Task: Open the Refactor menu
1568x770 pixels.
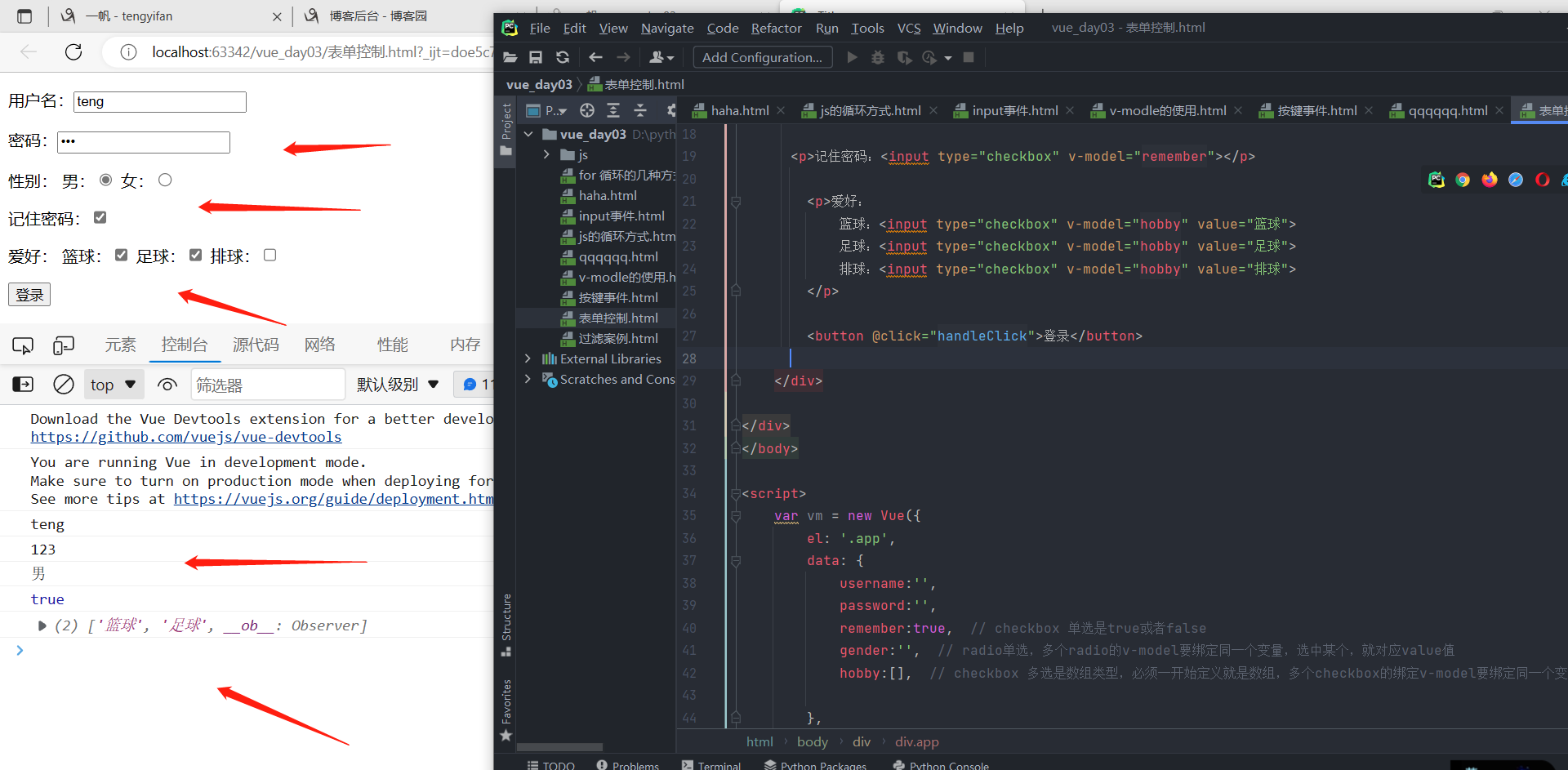Action: [776, 28]
